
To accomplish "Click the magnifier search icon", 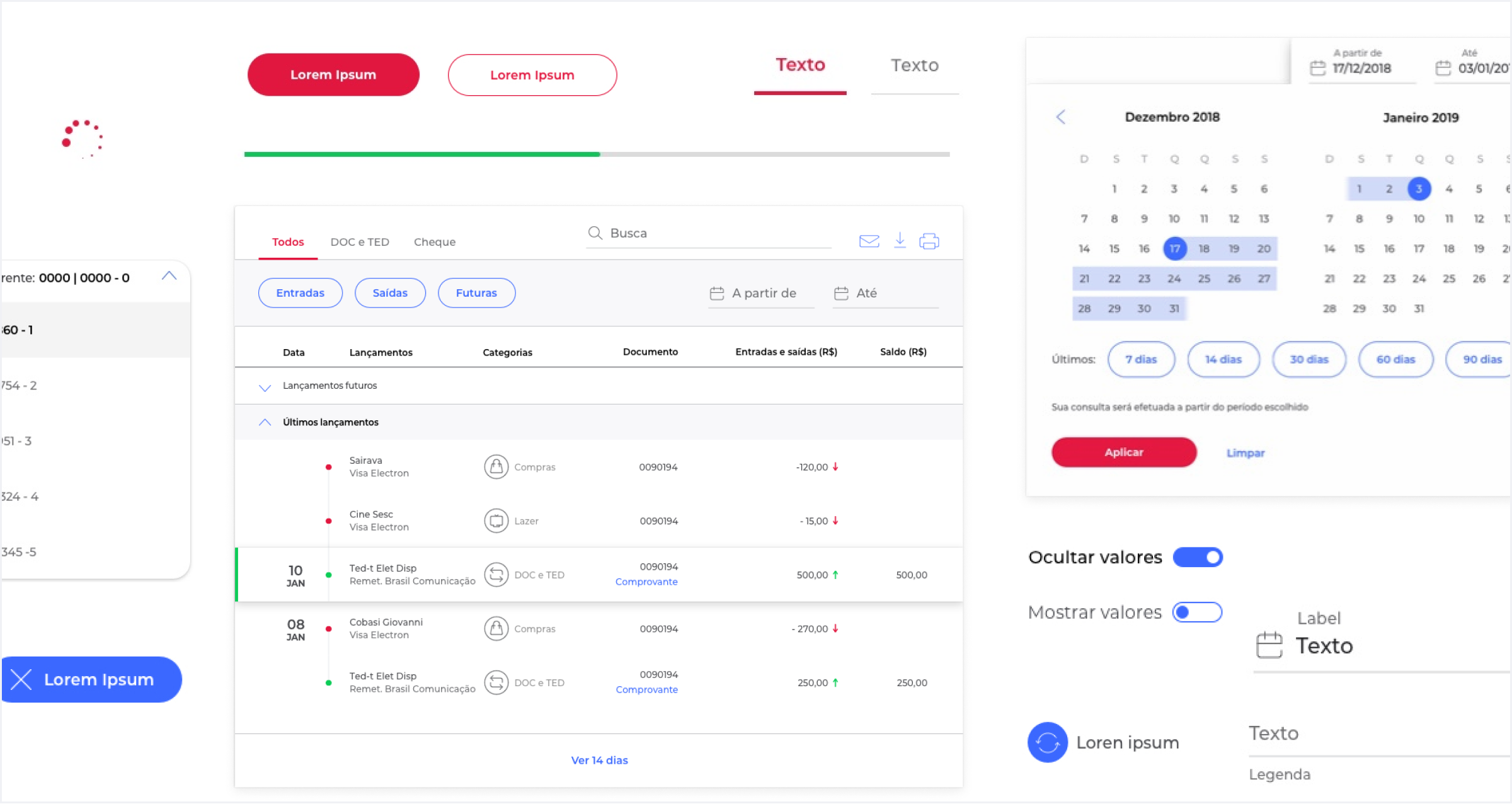I will (x=595, y=233).
